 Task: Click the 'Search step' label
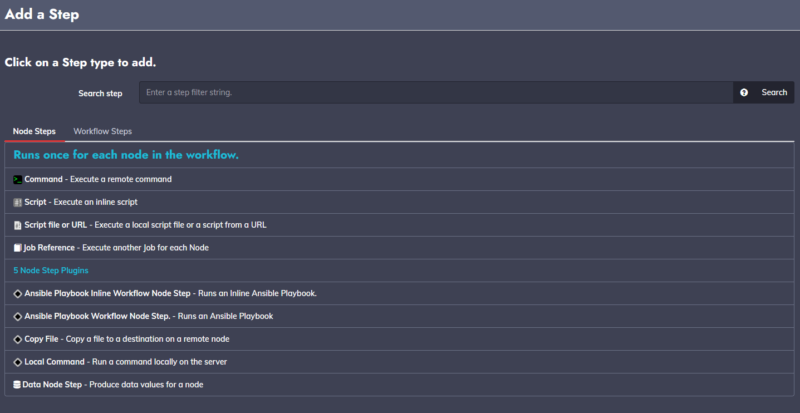coord(100,93)
